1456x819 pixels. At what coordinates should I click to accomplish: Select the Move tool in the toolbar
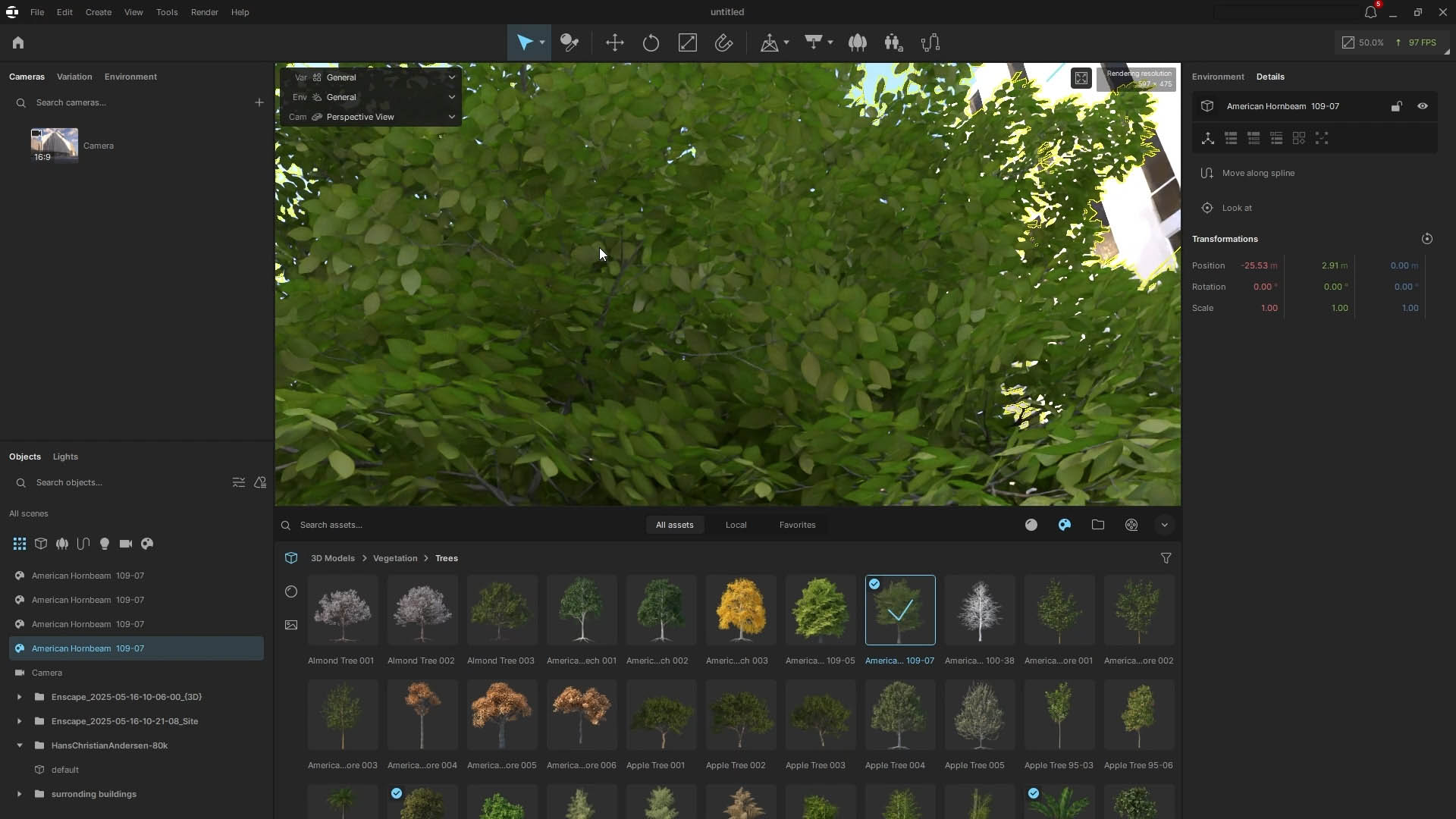(614, 43)
